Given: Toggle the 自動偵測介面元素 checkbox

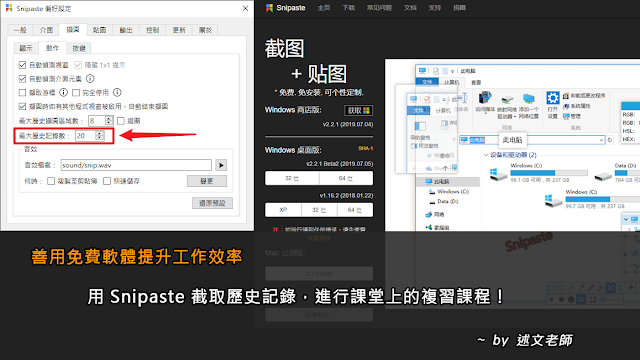Looking at the screenshot, I should 22,79.
